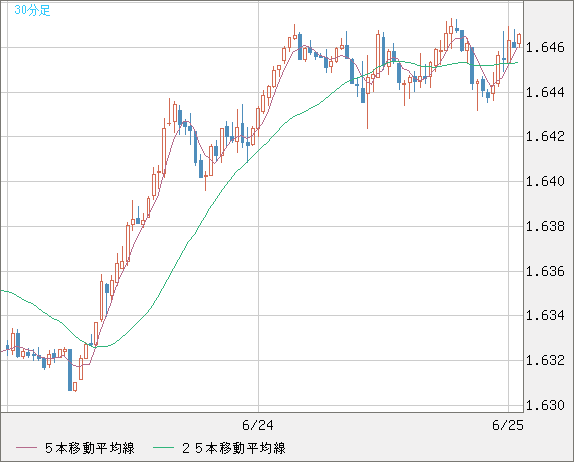Image resolution: width=574 pixels, height=462 pixels.
Task: Click the 1.640 price axis label
Action: tap(545, 181)
